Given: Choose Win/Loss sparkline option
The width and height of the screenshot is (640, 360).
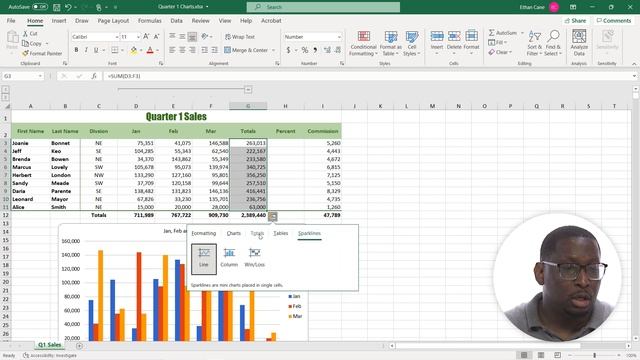Looking at the screenshot, I should (x=254, y=258).
